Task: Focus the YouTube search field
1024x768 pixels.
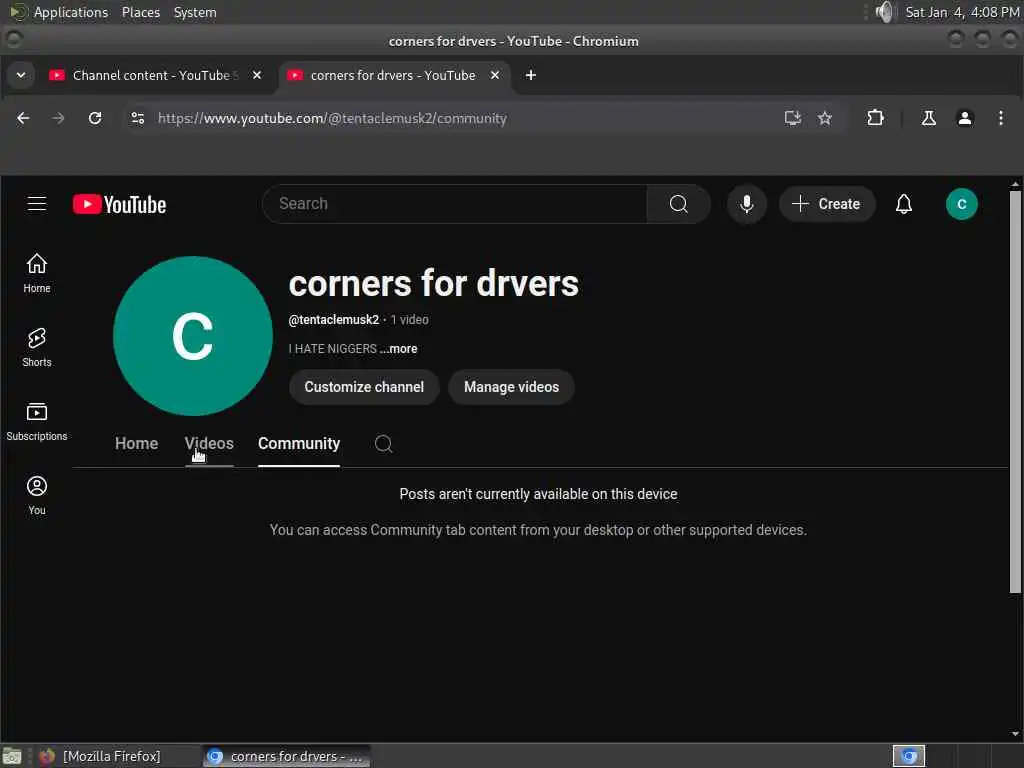Action: pyautogui.click(x=455, y=204)
